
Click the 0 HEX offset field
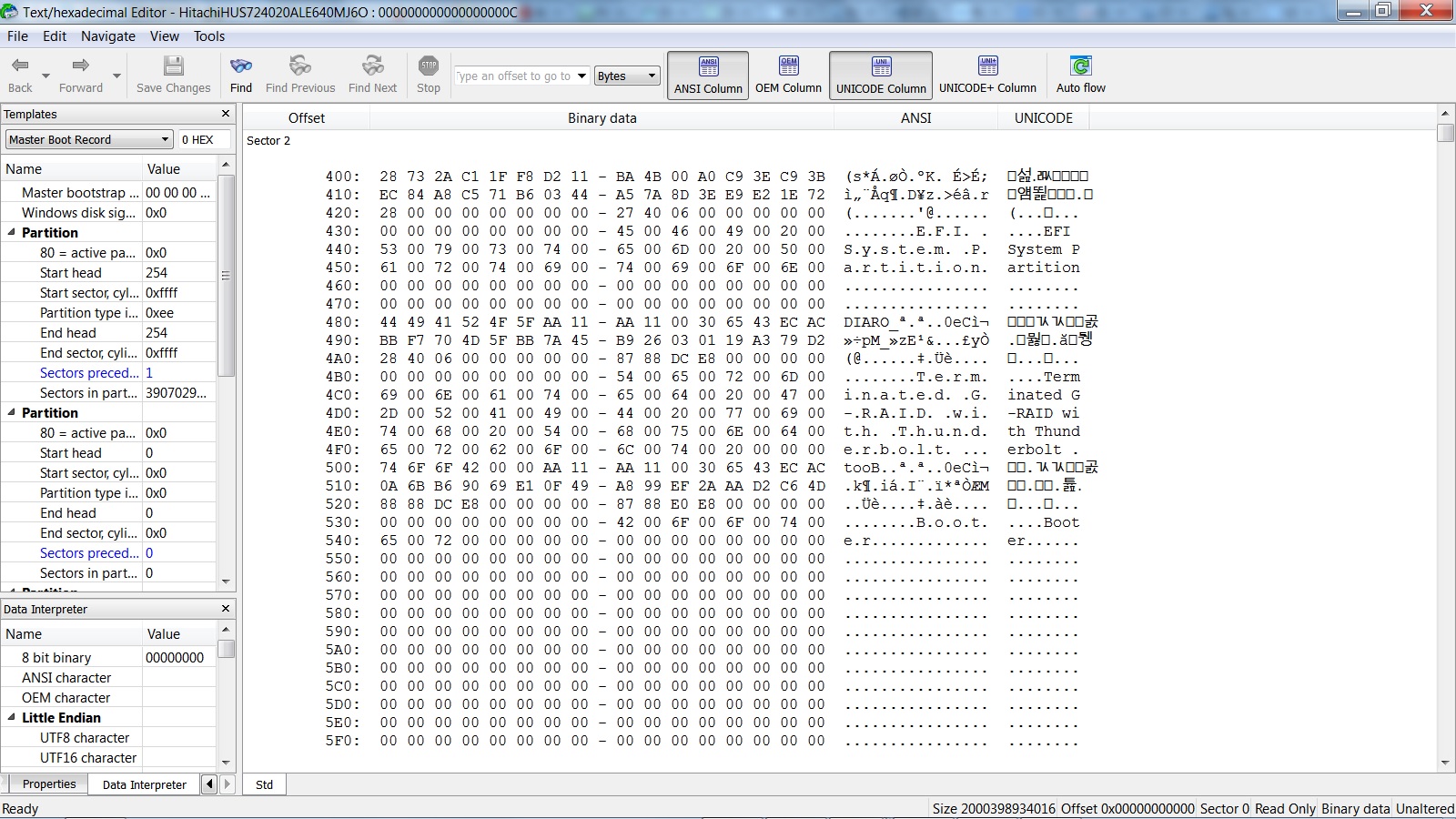(x=206, y=139)
